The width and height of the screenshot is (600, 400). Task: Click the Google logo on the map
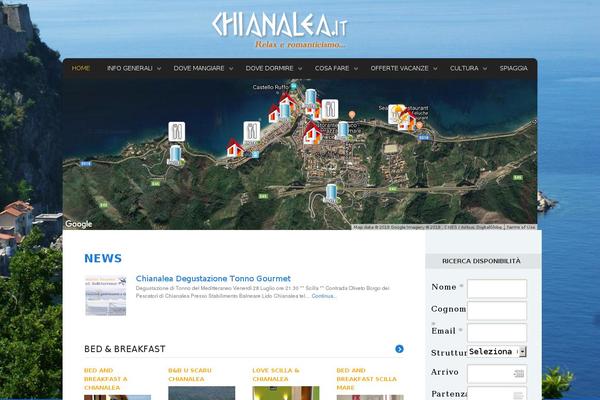coord(78,224)
